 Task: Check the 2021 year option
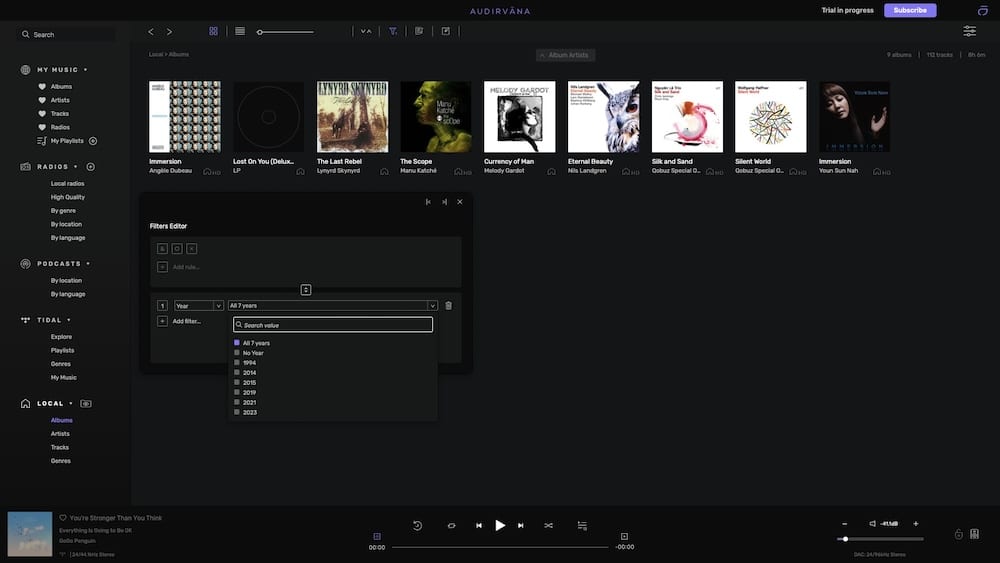(x=237, y=402)
